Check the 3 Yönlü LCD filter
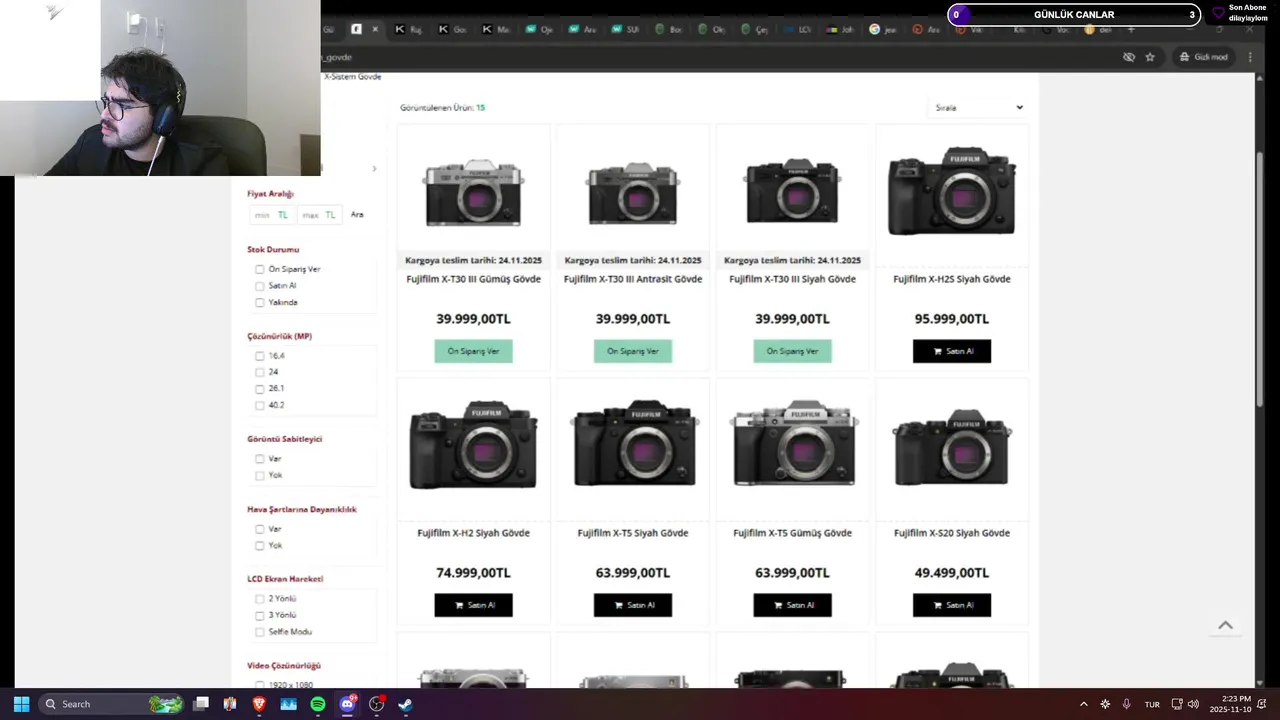This screenshot has width=1280, height=720. pos(260,615)
